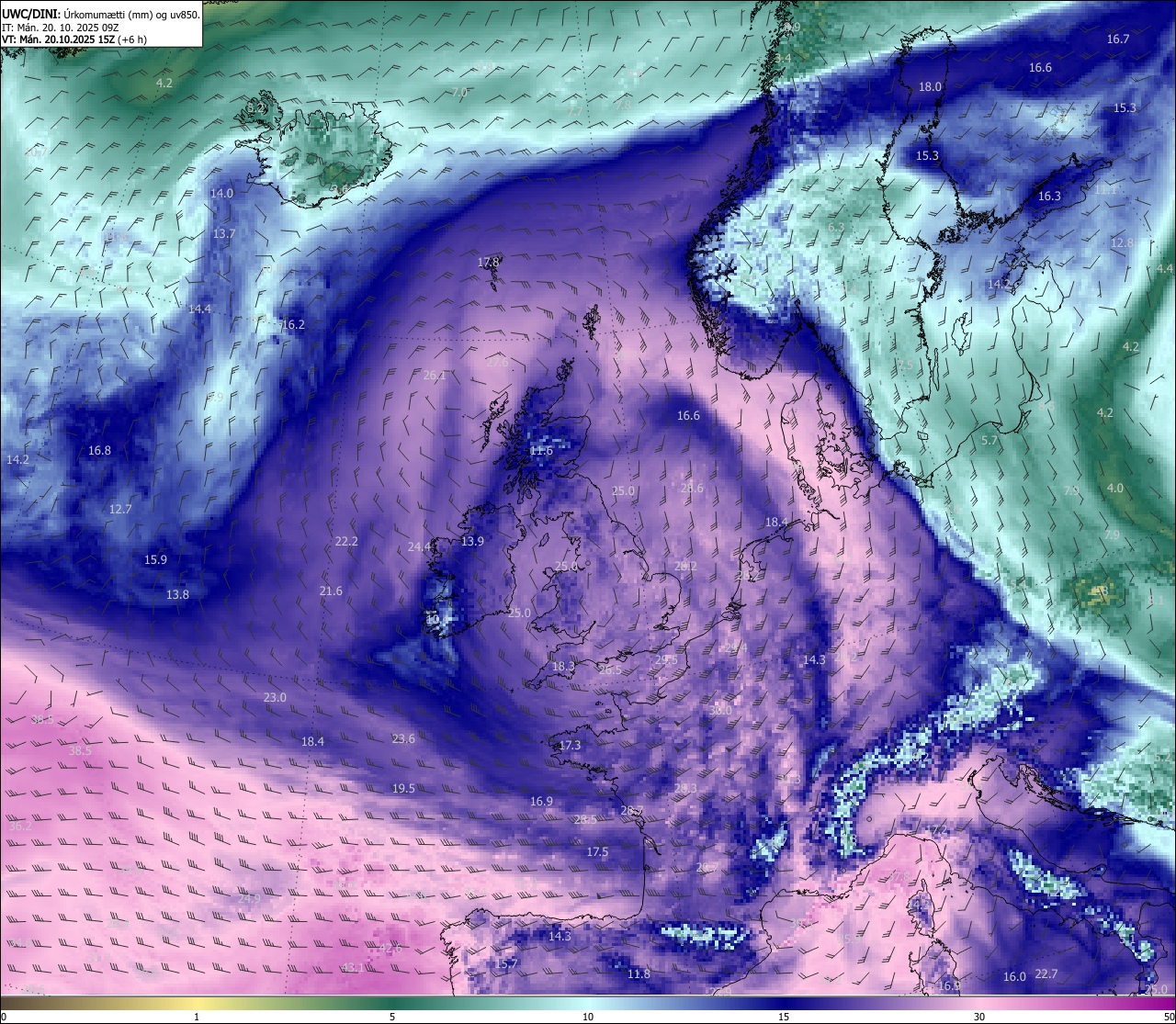Click the 22.2 value on the map
The image size is (1176, 1024).
click(346, 541)
